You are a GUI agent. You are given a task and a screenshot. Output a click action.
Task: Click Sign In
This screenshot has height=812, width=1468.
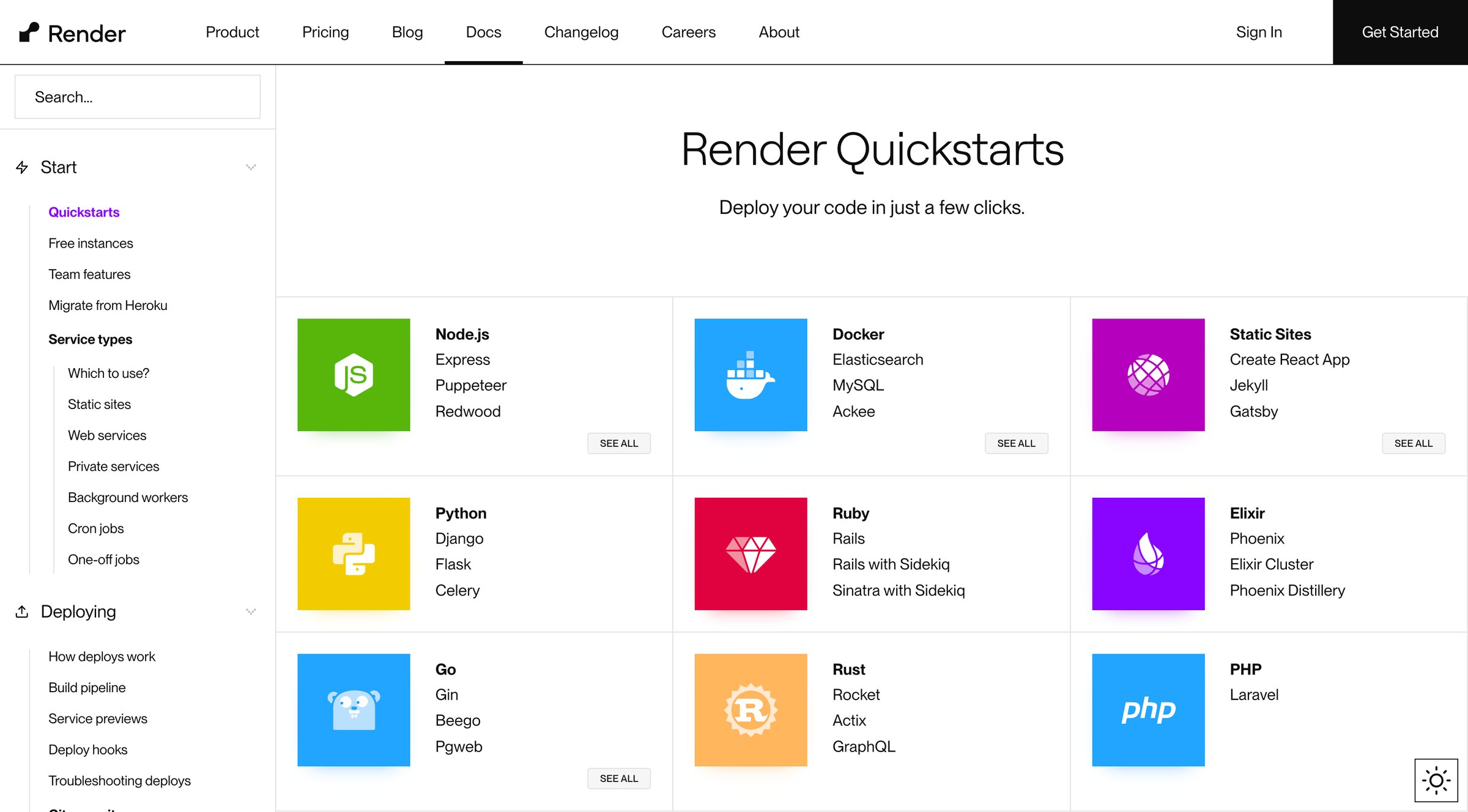[x=1259, y=32]
